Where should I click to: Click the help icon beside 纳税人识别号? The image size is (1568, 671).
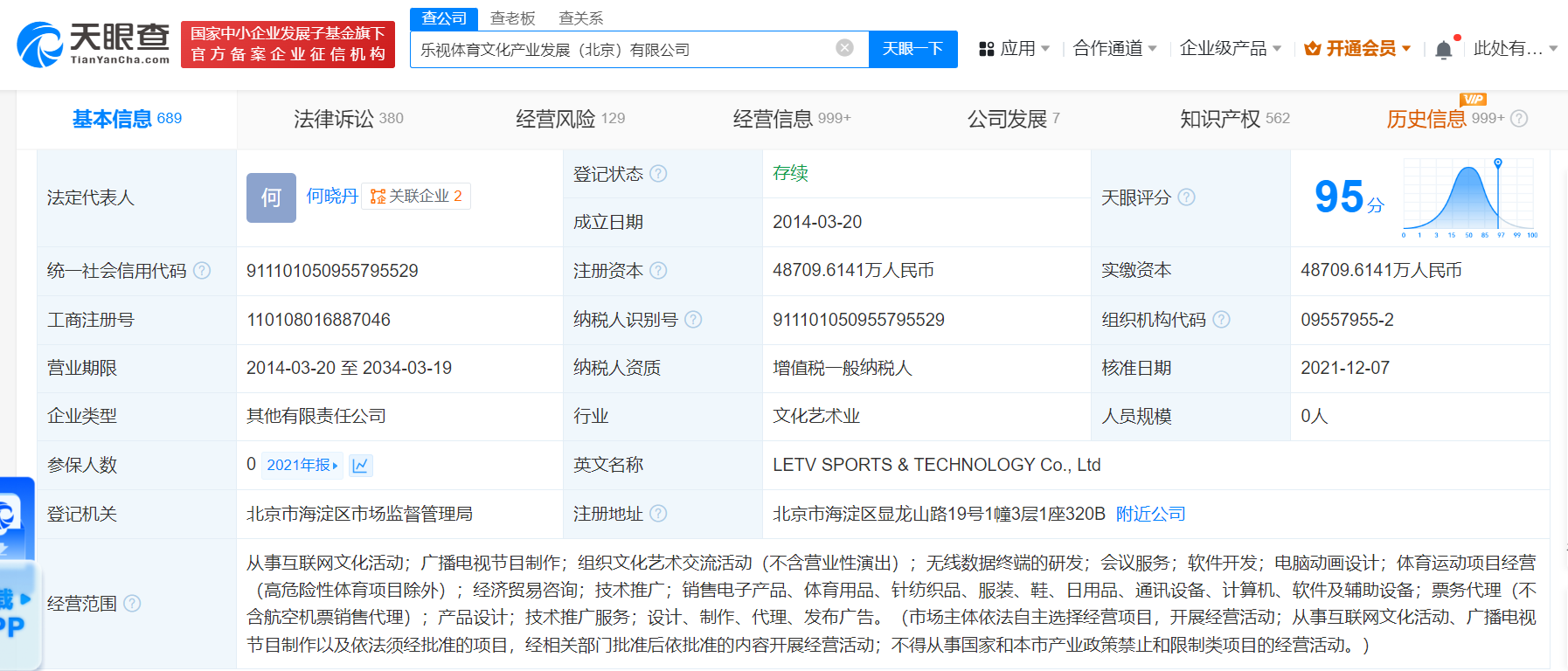pos(693,320)
